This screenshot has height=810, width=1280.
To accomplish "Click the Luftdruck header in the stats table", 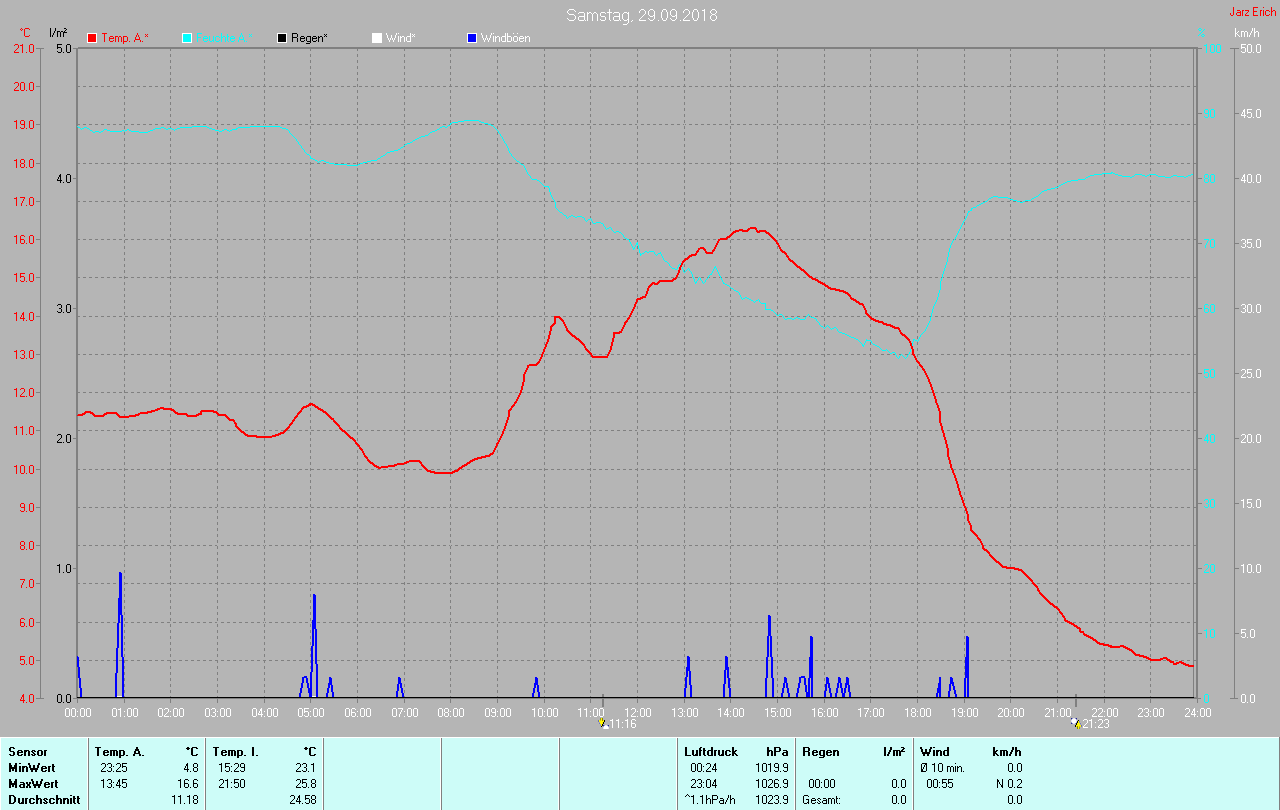I will click(711, 752).
